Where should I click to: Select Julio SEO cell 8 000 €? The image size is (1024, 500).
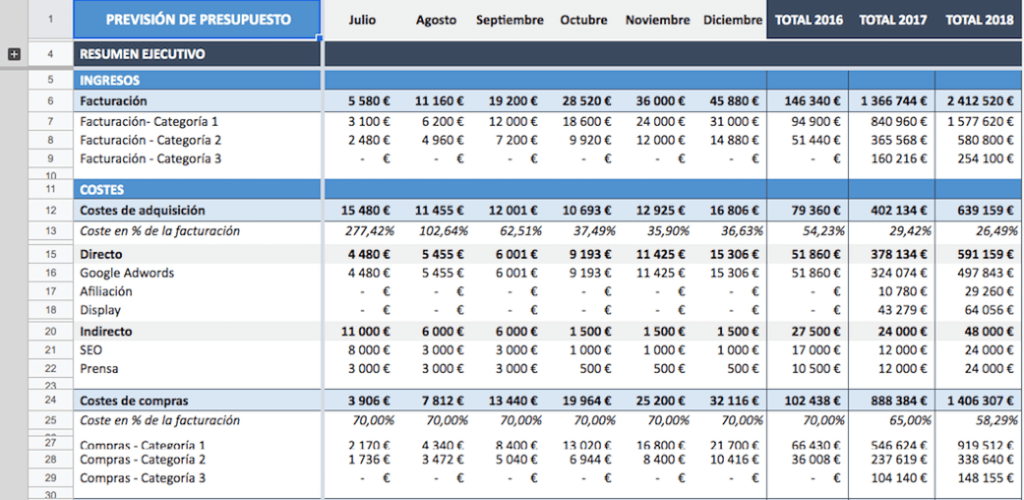(369, 351)
